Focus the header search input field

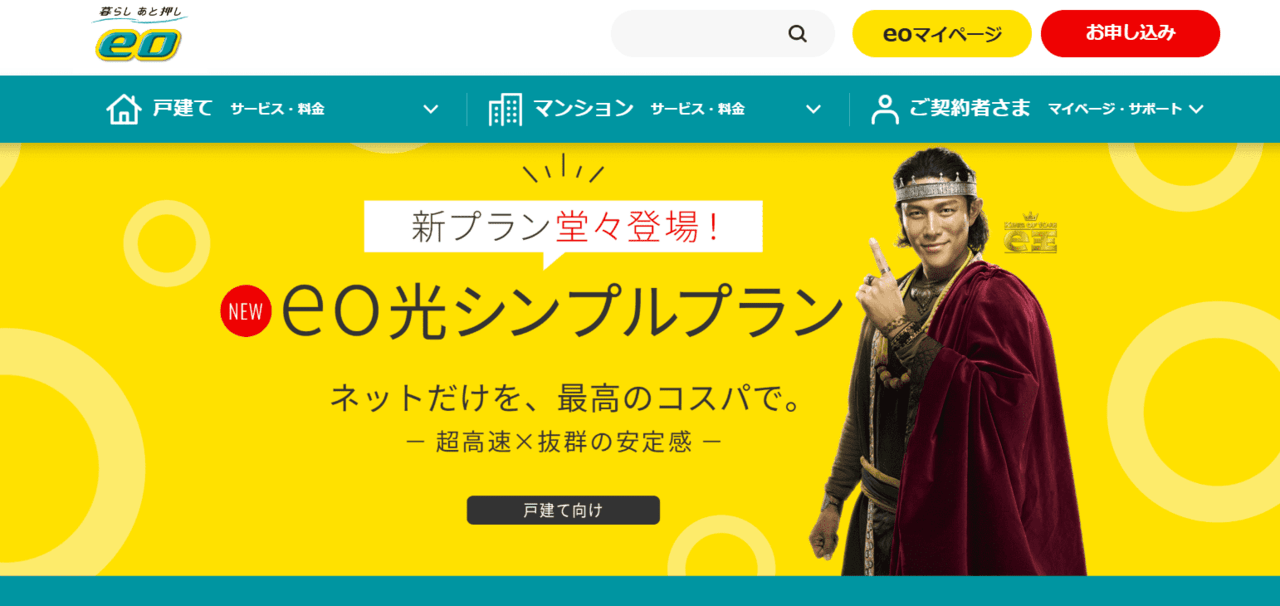[x=700, y=34]
